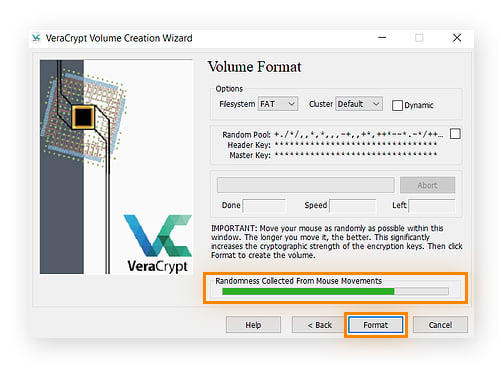Click the Randomness Collected From Mouse Movements label
This screenshot has height=368, width=501.
pyautogui.click(x=299, y=281)
